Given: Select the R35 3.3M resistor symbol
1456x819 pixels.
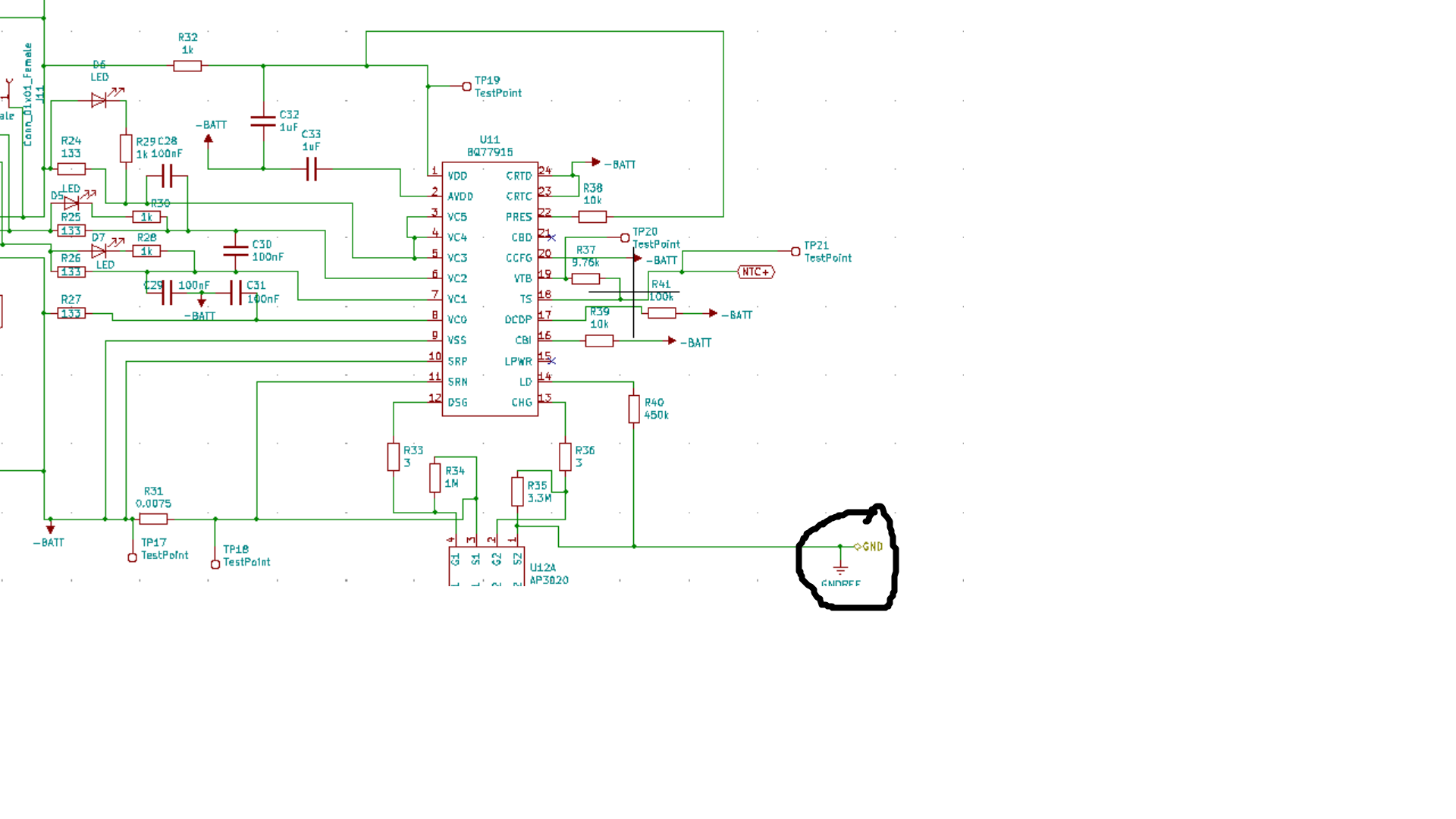Looking at the screenshot, I should point(517,491).
